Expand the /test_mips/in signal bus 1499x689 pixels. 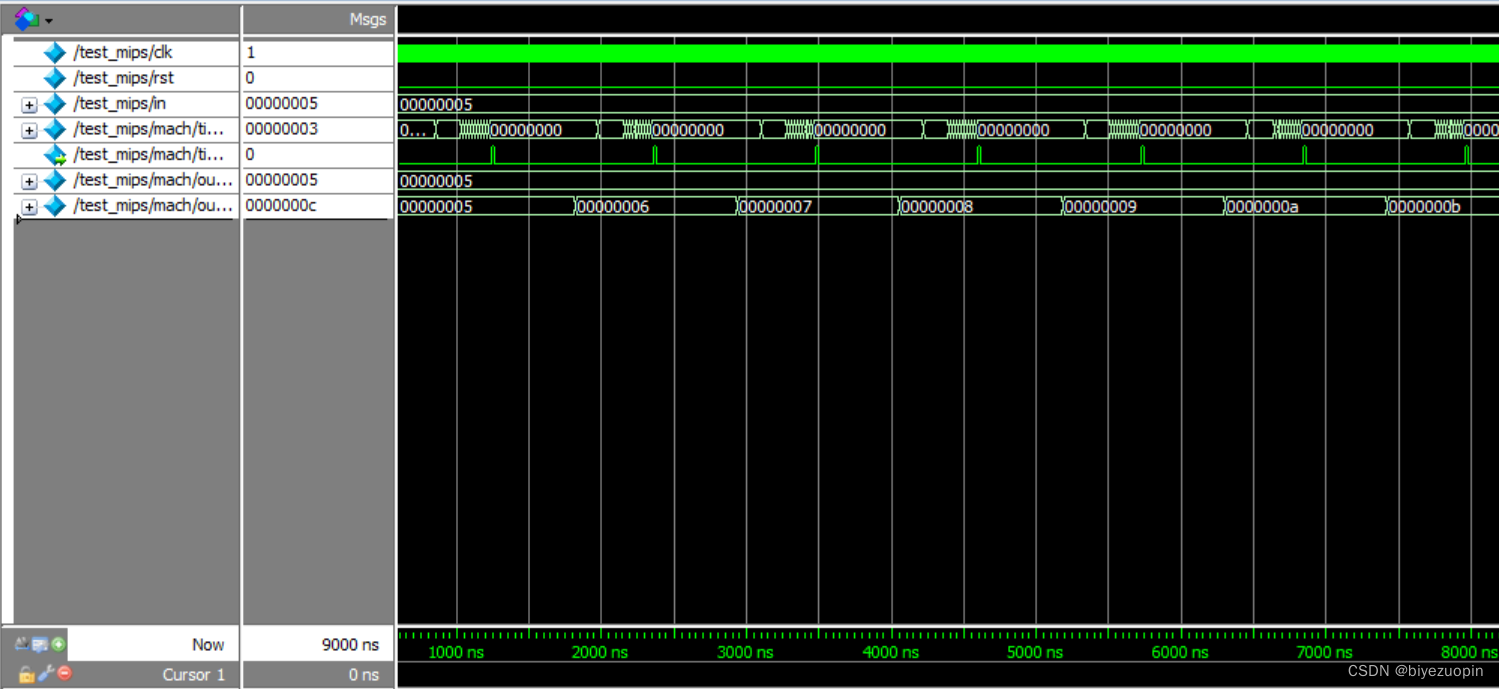29,103
